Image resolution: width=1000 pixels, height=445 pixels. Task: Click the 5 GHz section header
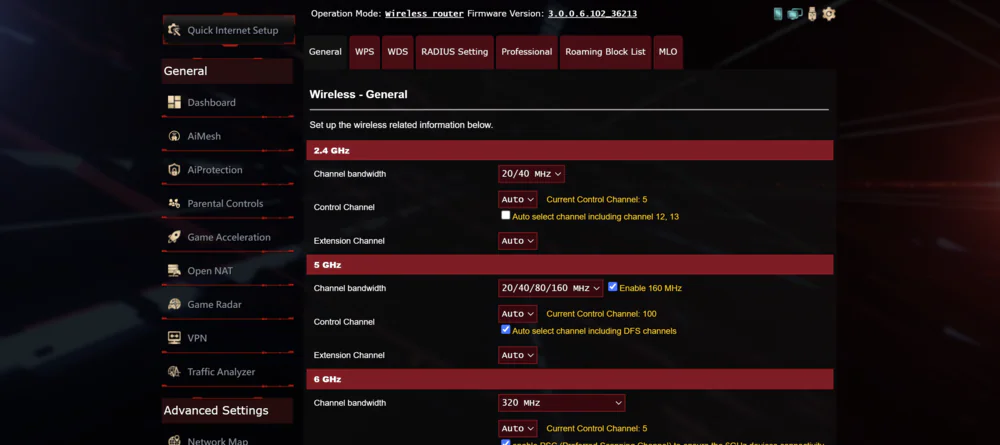coord(570,265)
